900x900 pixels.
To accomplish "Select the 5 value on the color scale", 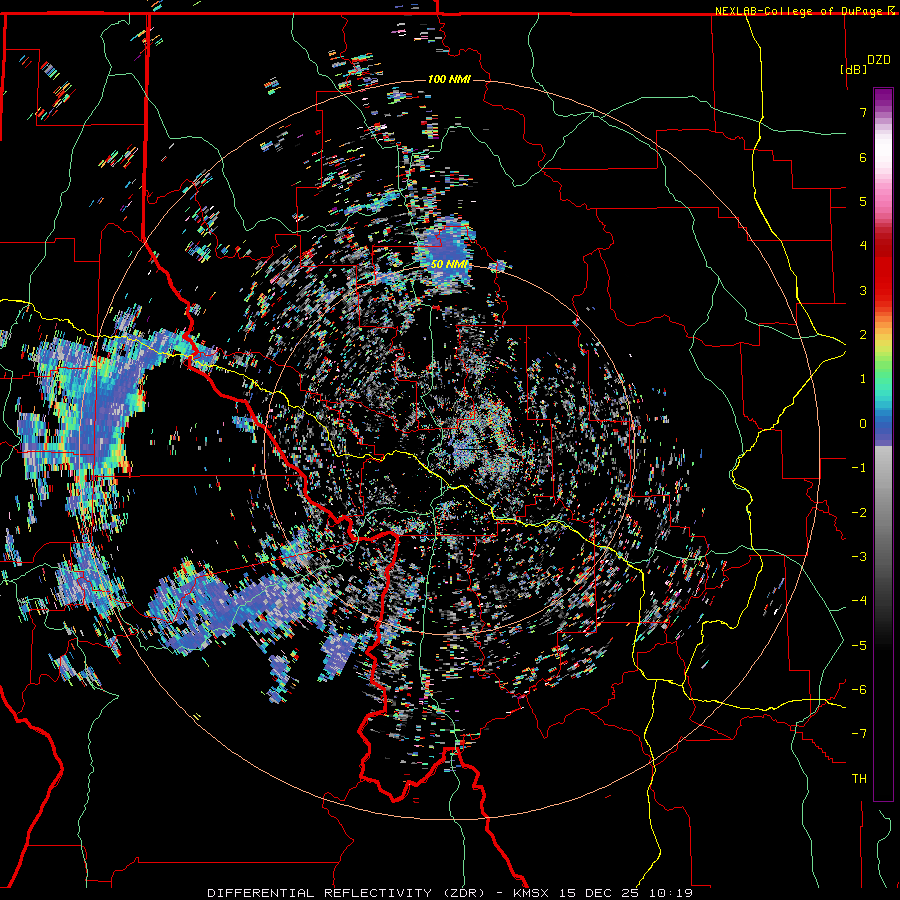I will [x=863, y=201].
